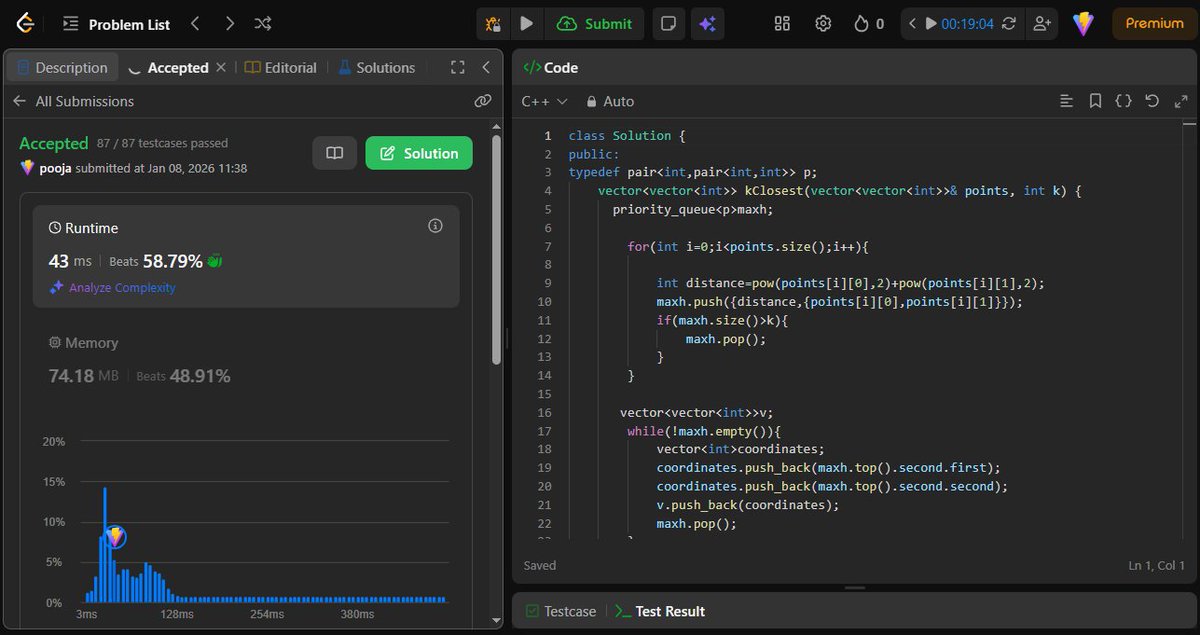Switch to the Description tab
The width and height of the screenshot is (1200, 635).
coord(62,68)
